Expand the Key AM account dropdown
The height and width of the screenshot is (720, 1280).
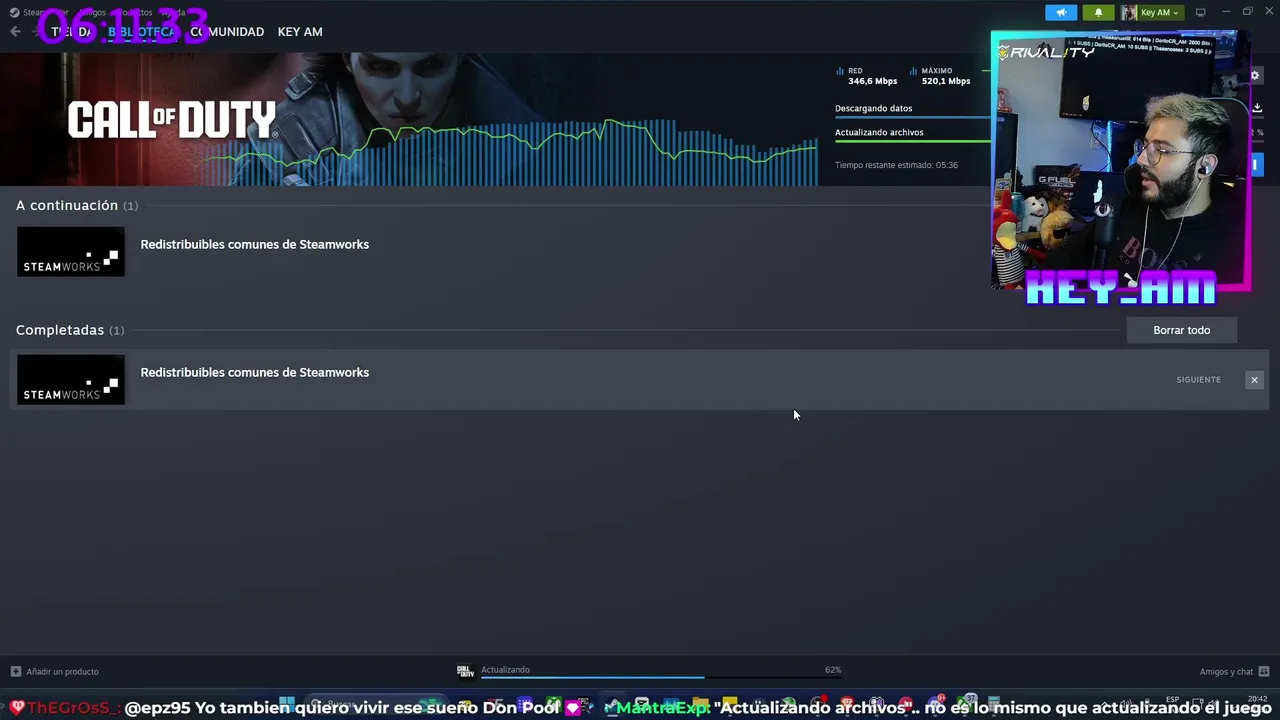click(1159, 12)
